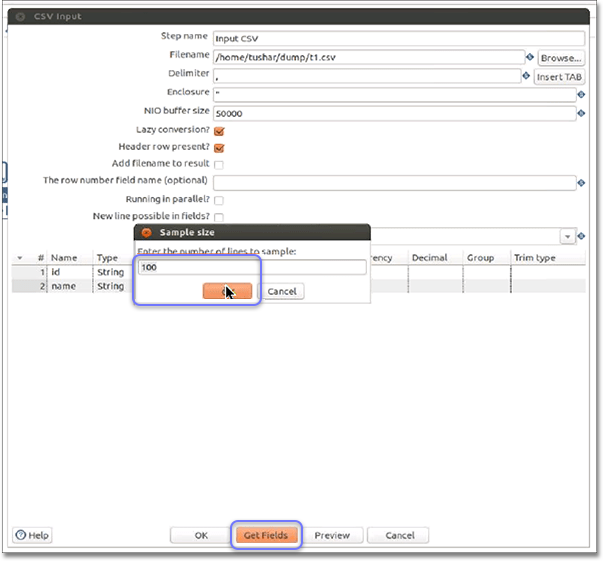Click the Browse... button
Screen dimensions: 603x561
pyautogui.click(x=561, y=58)
